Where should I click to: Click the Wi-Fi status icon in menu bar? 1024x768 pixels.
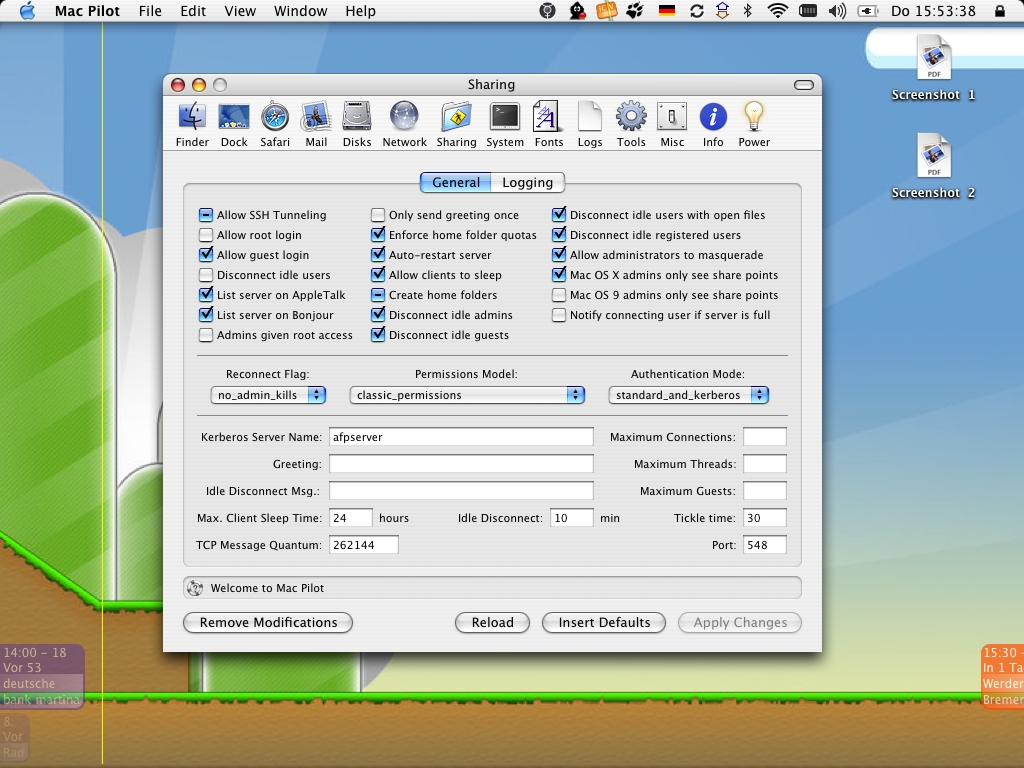click(777, 11)
